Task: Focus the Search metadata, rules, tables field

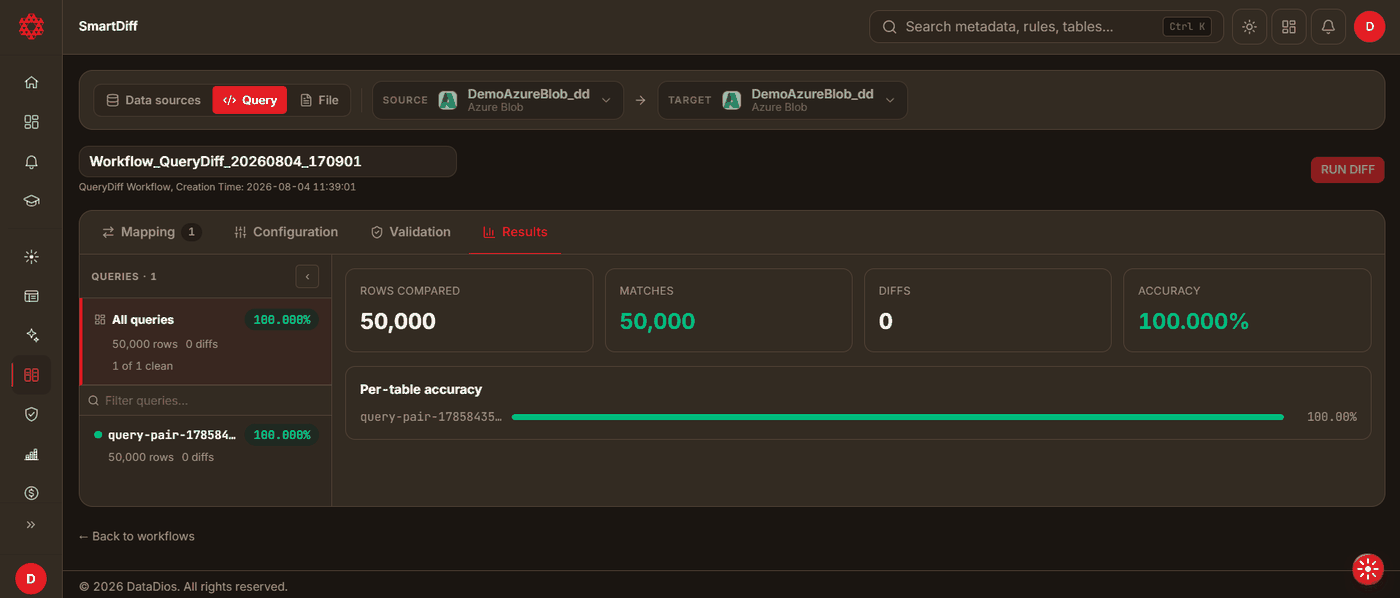Action: (x=1046, y=27)
